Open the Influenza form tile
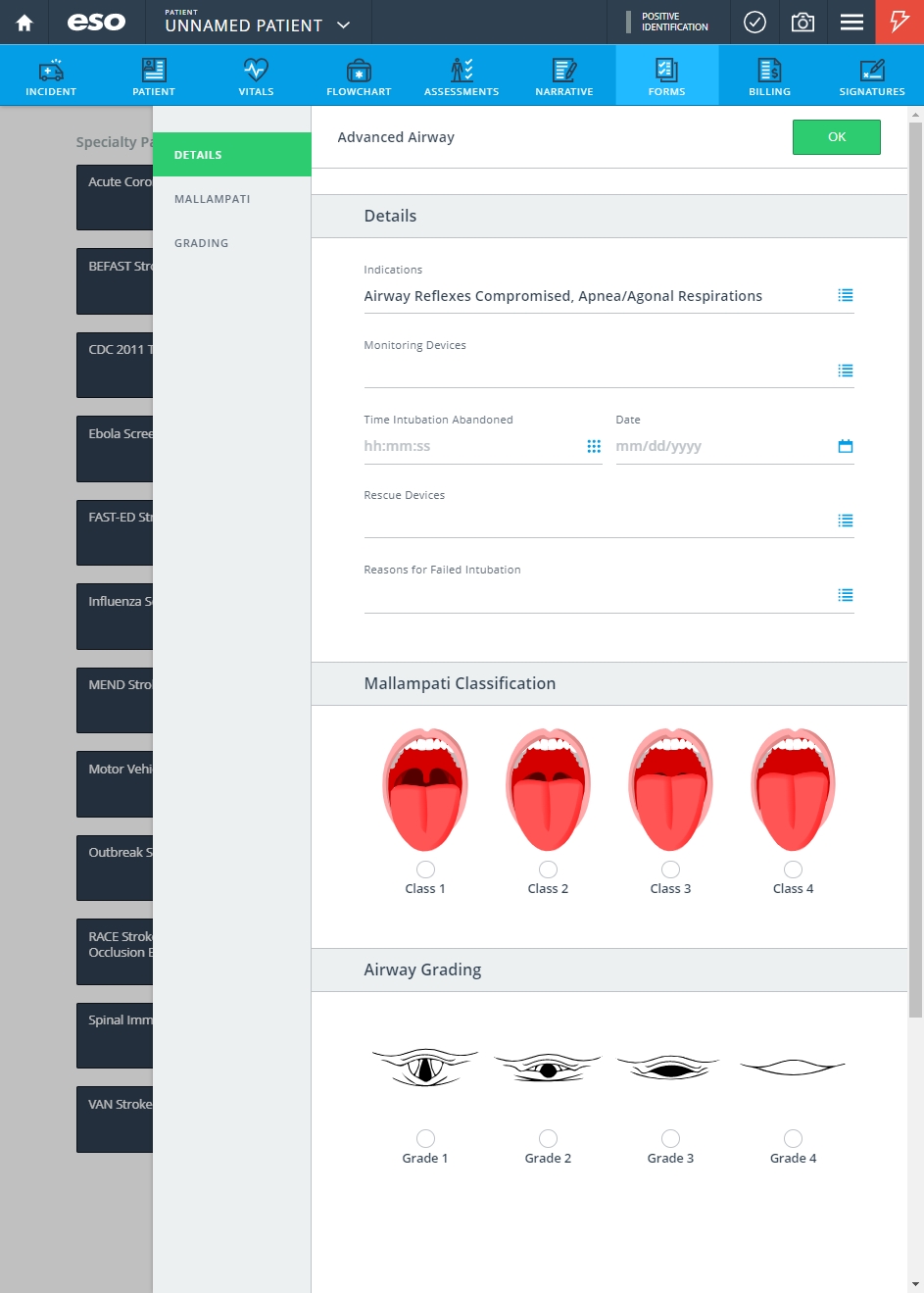Image resolution: width=924 pixels, height=1293 pixels. (115, 617)
